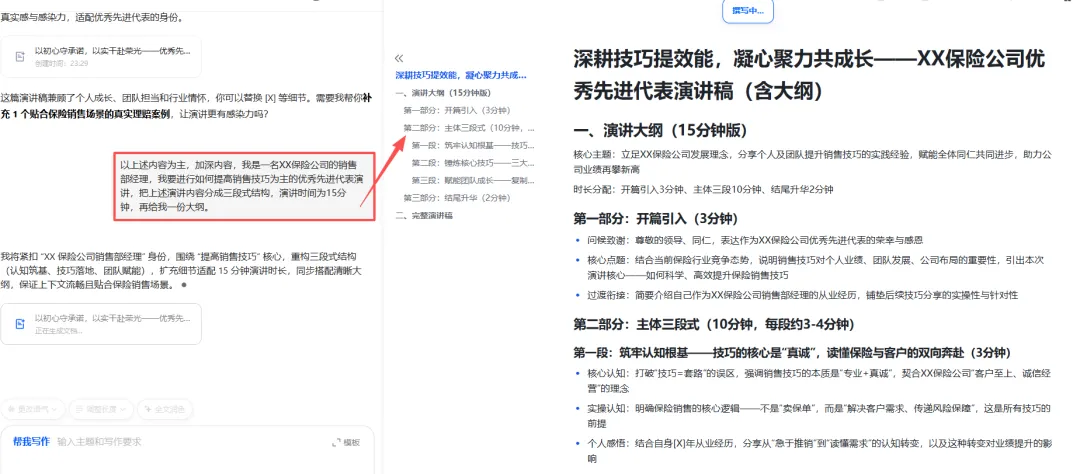Click the document icon on the 23:29 file card
The height and width of the screenshot is (474, 1080).
click(x=20, y=56)
